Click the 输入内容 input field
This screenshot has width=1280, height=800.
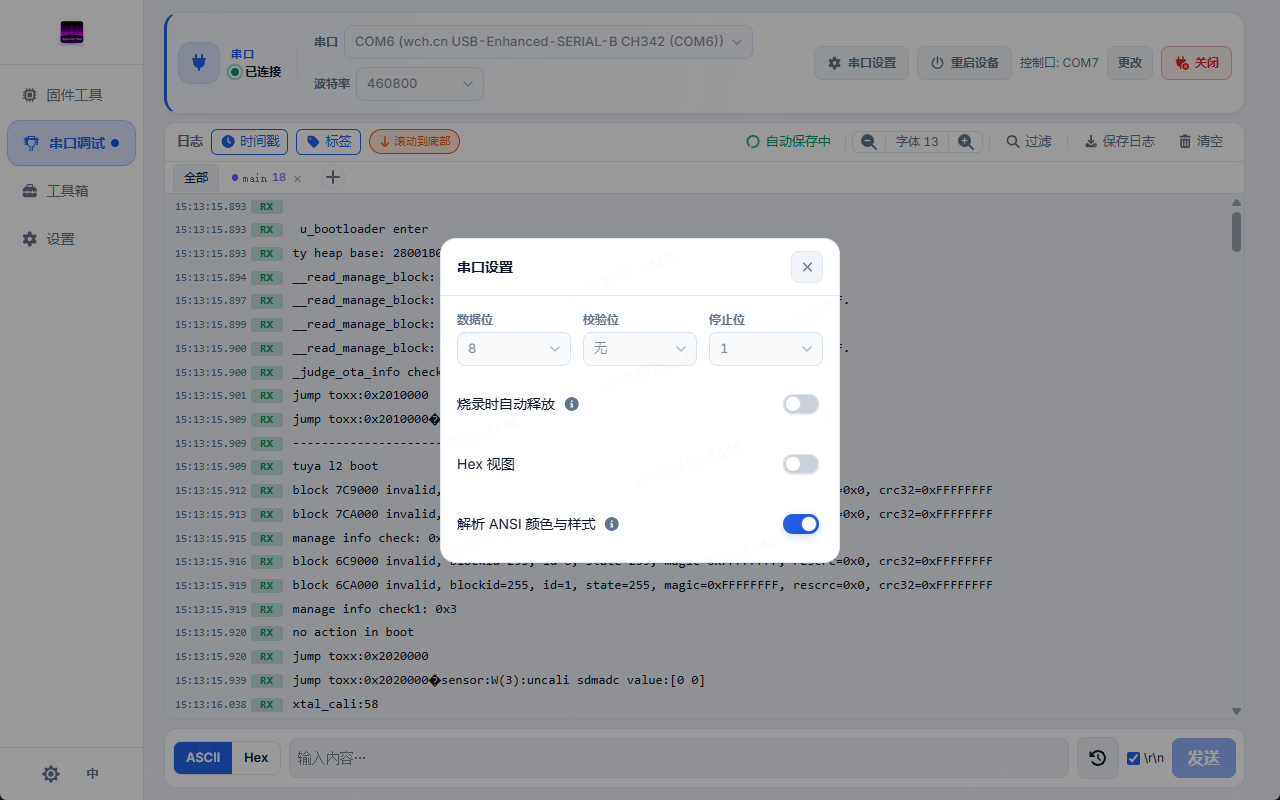[679, 758]
